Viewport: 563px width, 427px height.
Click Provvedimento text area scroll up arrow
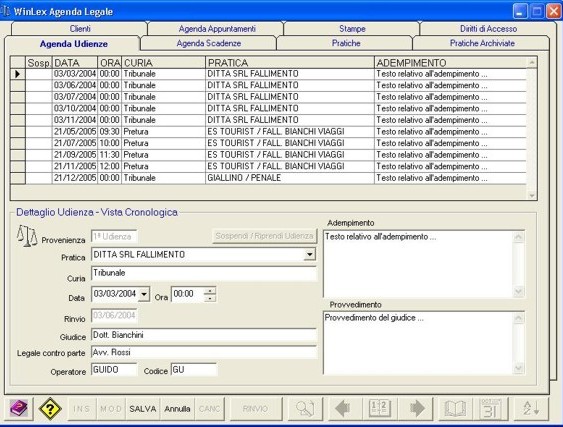(518, 318)
